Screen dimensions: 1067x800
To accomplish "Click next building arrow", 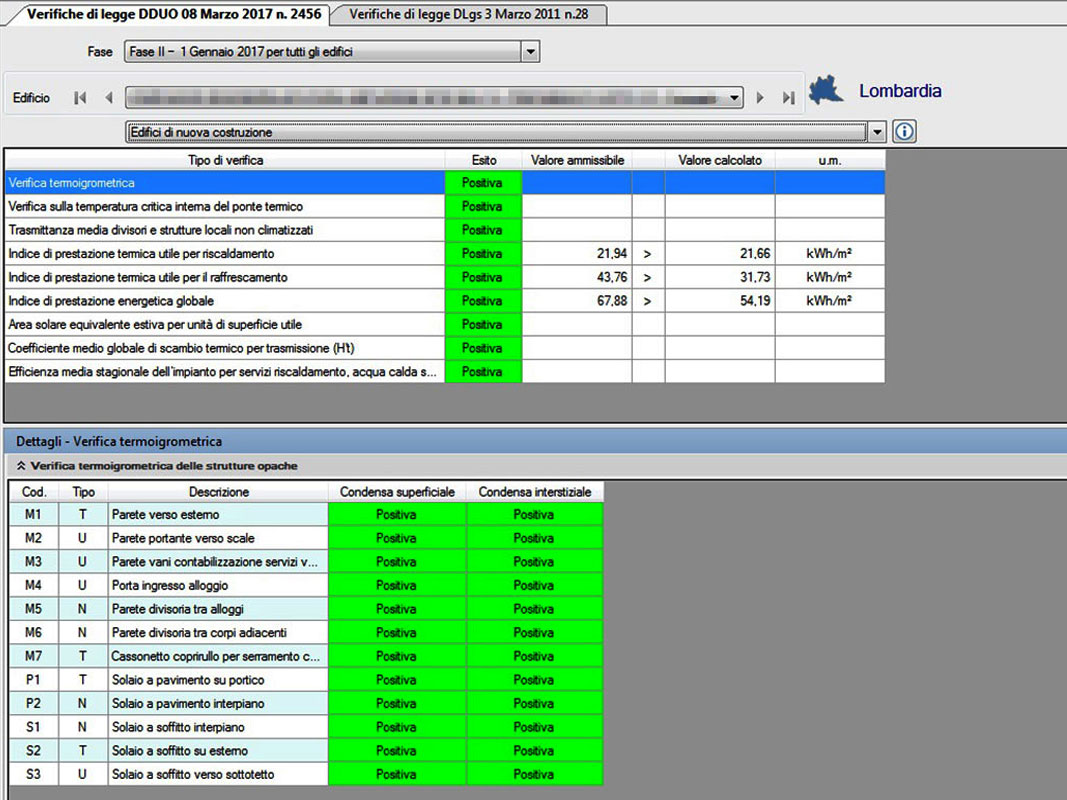I will point(761,98).
